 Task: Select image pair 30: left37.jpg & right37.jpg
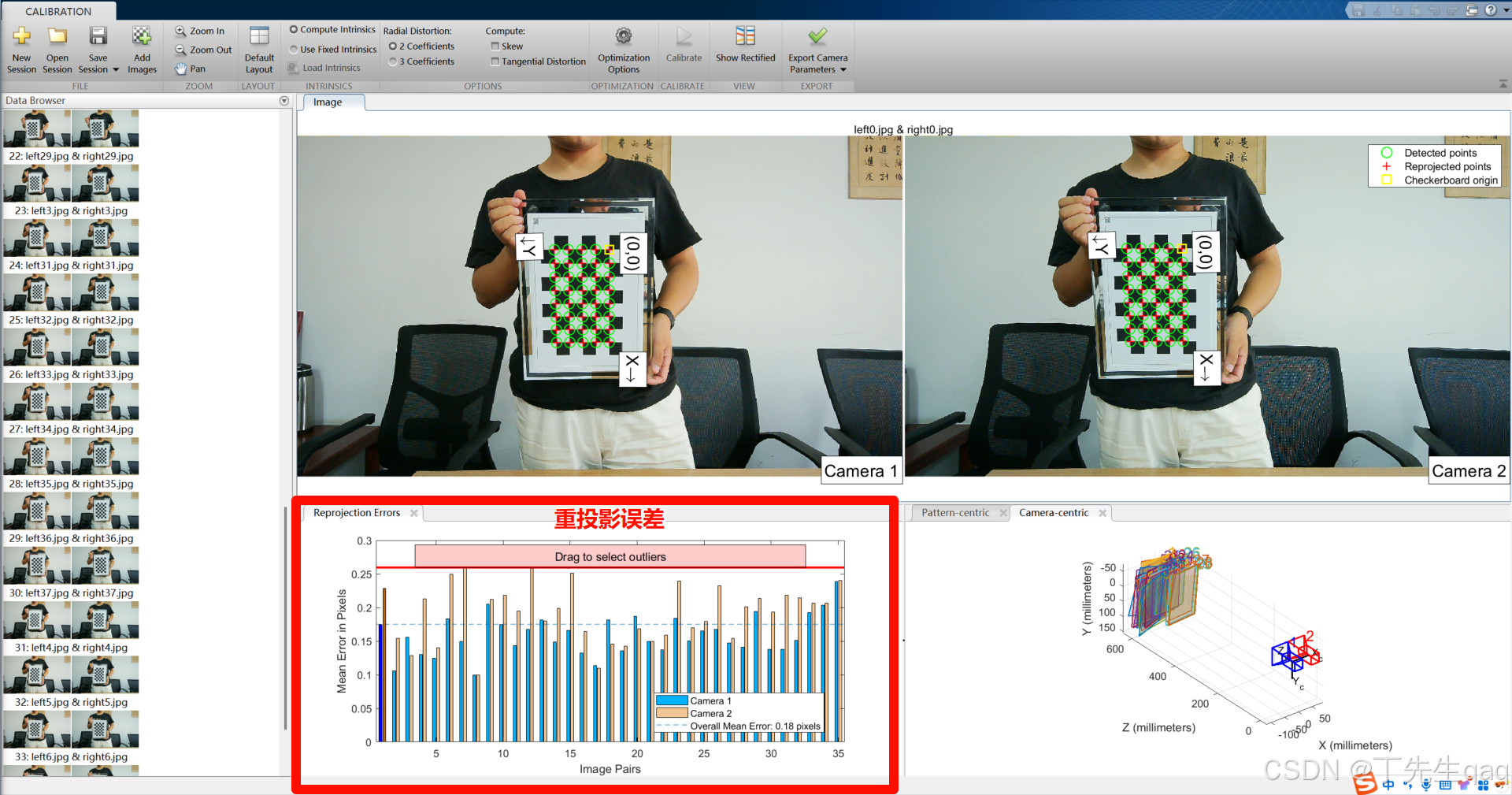click(71, 573)
